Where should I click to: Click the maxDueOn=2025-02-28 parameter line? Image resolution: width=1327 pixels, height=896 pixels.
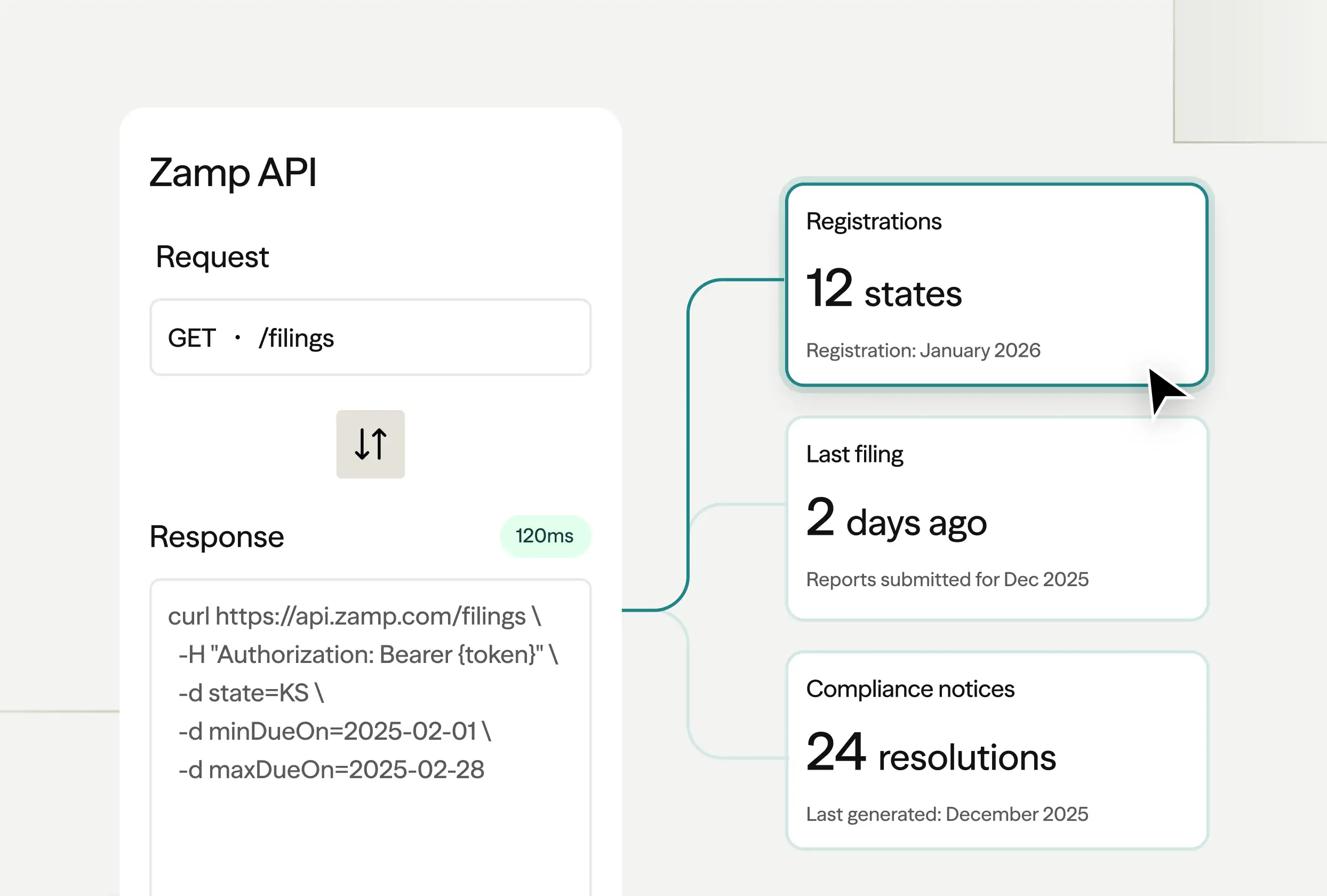pyautogui.click(x=331, y=770)
